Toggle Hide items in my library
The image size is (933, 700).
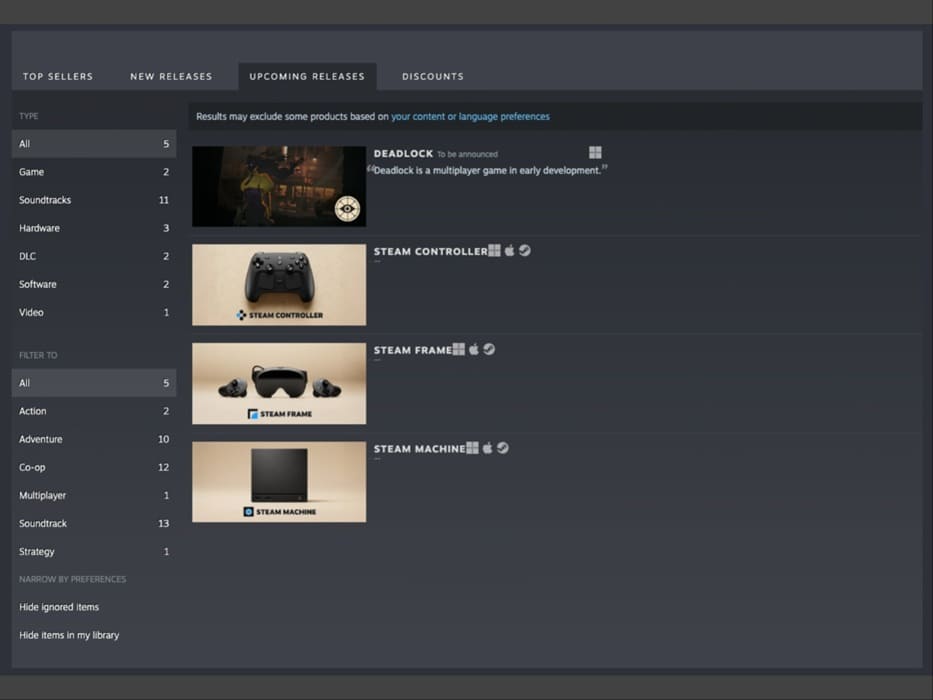pos(69,635)
